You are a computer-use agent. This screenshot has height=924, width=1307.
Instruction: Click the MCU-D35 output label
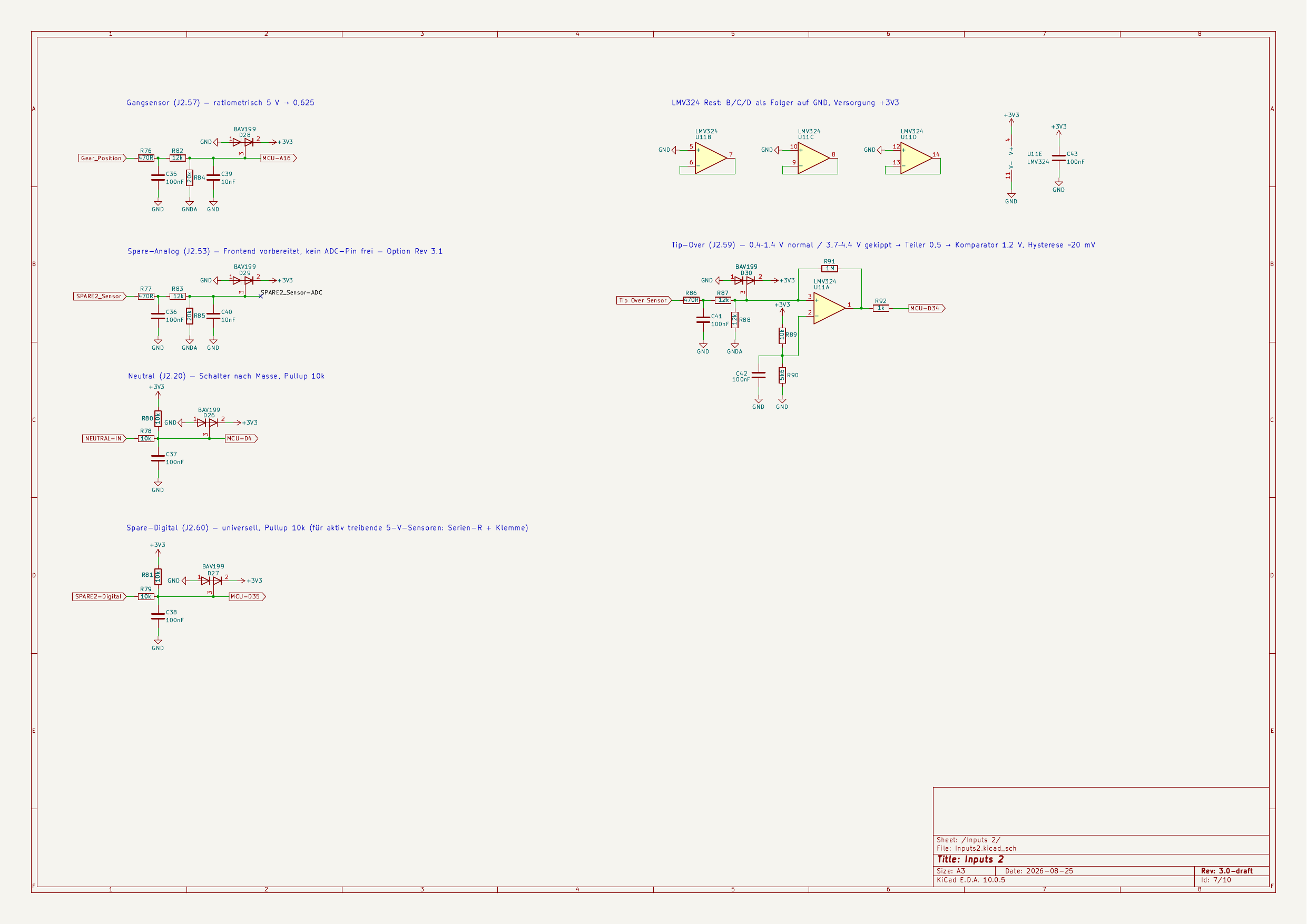pos(247,597)
